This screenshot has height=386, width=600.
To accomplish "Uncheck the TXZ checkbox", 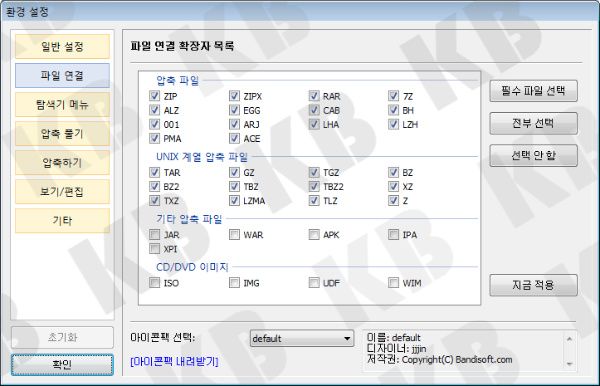I will tap(154, 200).
